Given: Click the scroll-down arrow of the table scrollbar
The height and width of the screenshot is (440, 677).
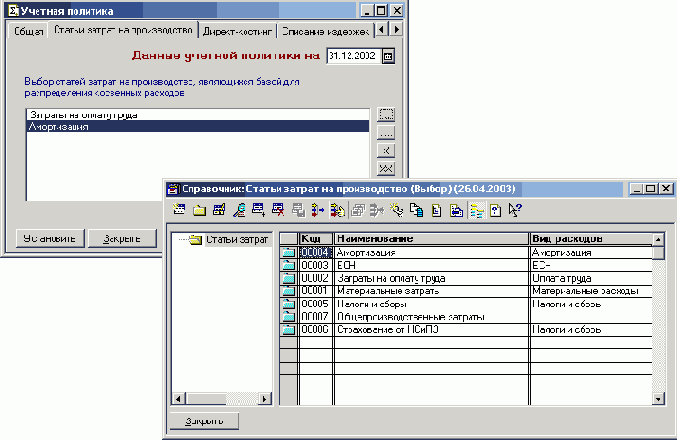Looking at the screenshot, I should pos(658,399).
